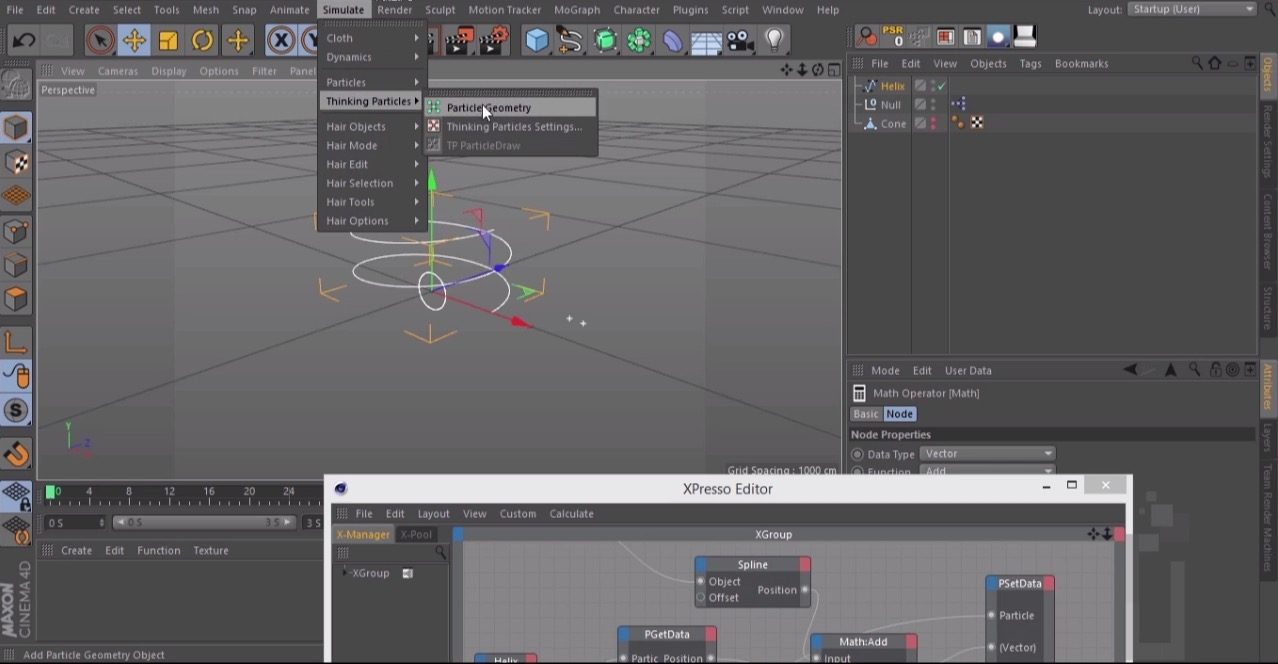
Task: Enable the Axis mode icon
Action: coord(16,342)
